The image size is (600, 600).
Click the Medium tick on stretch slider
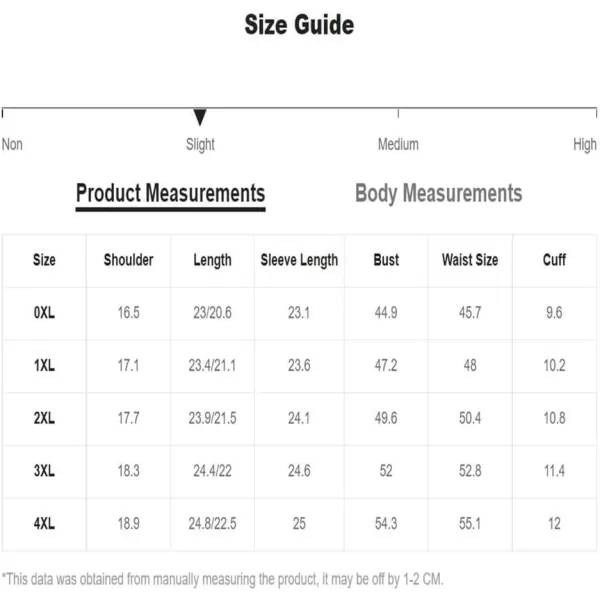pos(398,113)
